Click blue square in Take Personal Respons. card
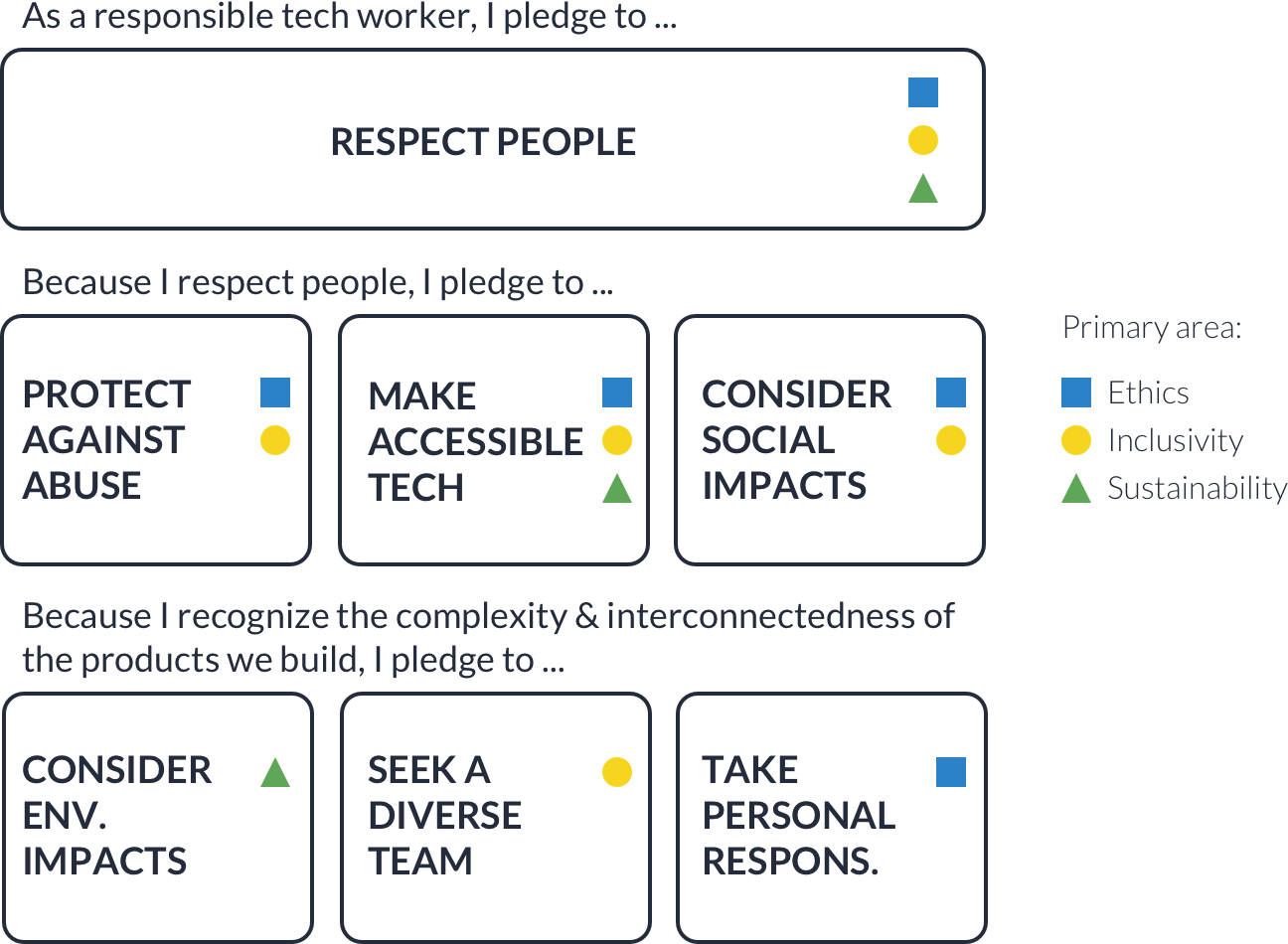1288x944 pixels. [x=951, y=772]
